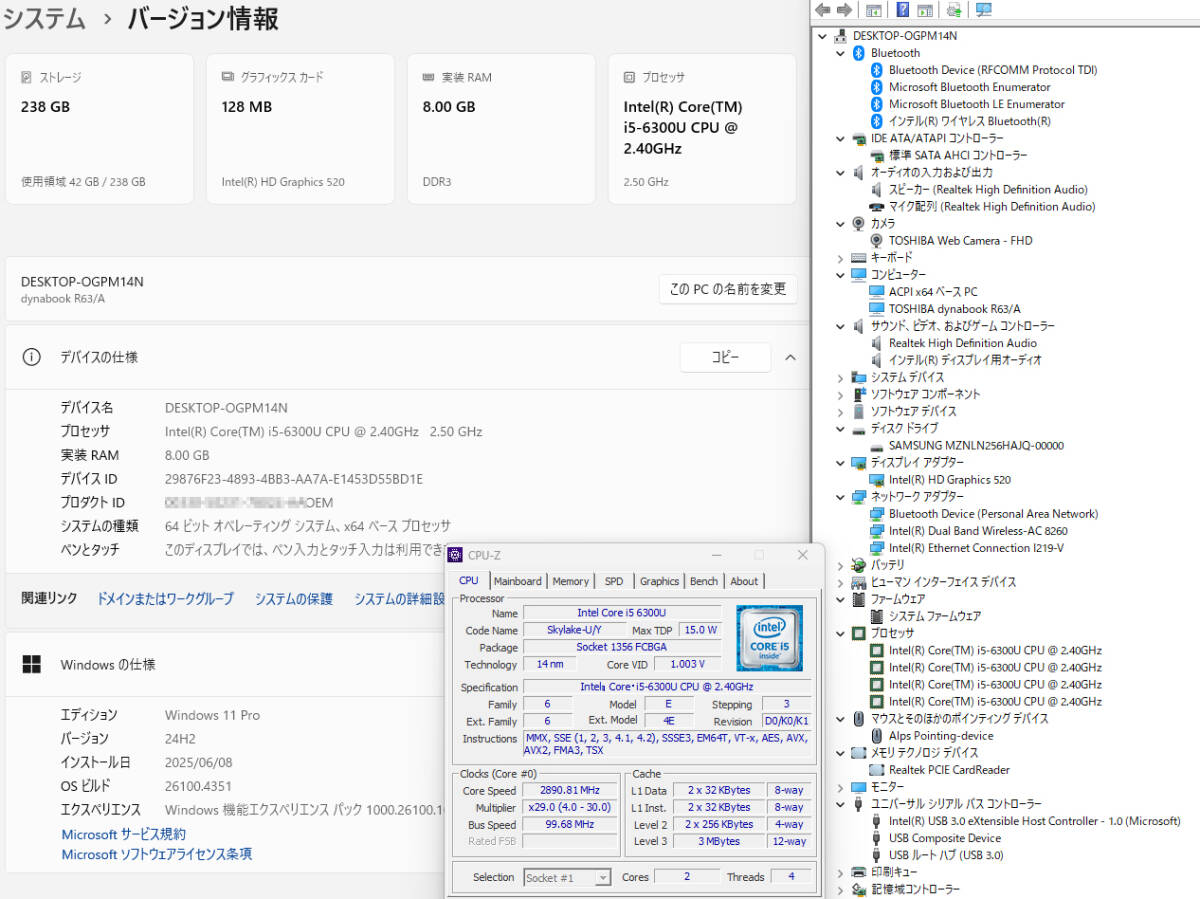Image resolution: width=1200 pixels, height=899 pixels.
Task: Expand the バッテリ category
Action: pos(841,565)
